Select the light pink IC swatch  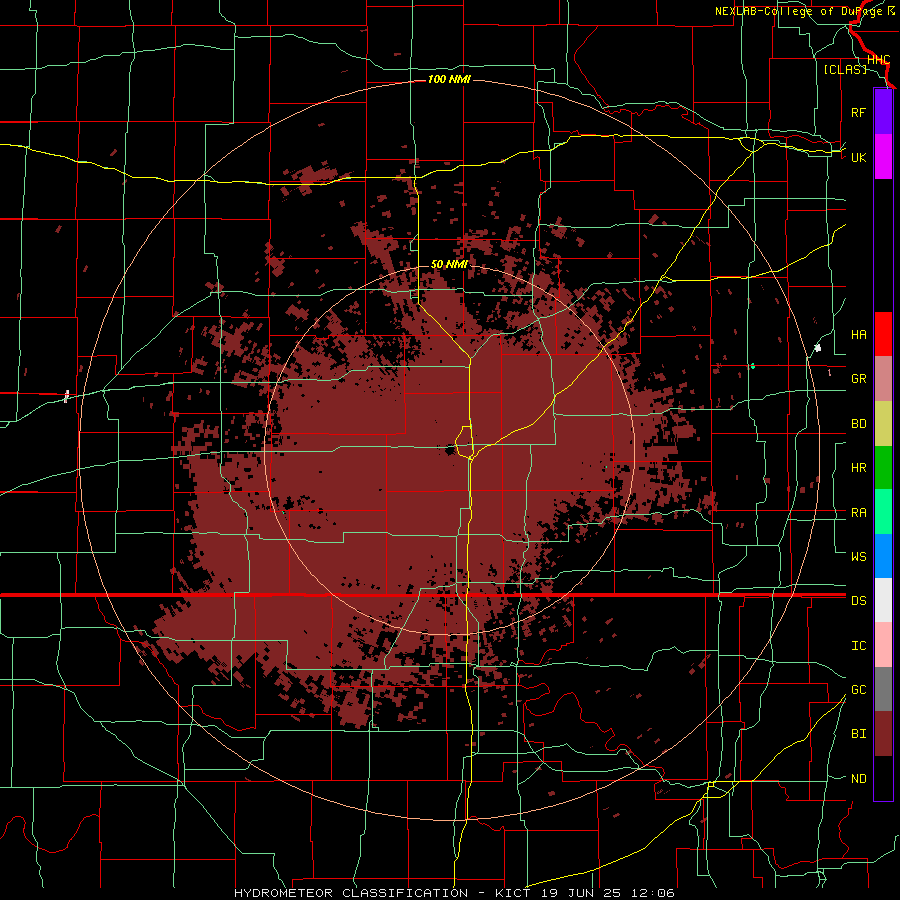(x=883, y=645)
